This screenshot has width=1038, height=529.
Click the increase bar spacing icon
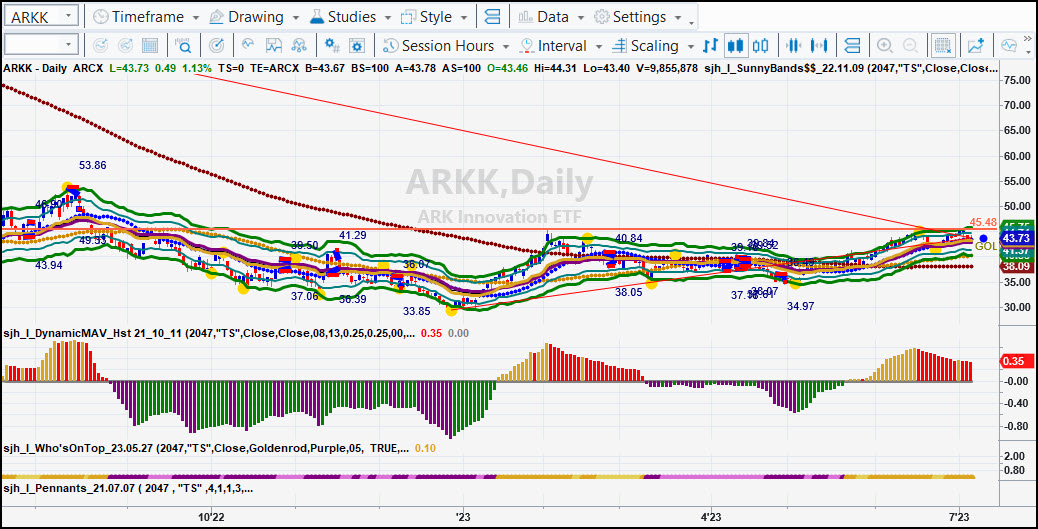819,46
